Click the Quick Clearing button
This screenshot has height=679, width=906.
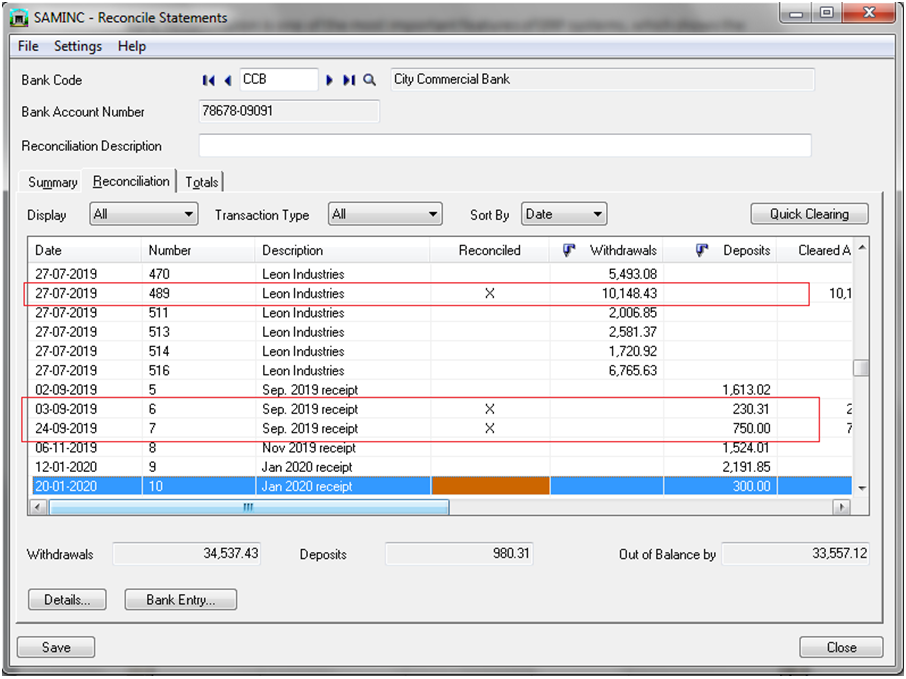(809, 214)
